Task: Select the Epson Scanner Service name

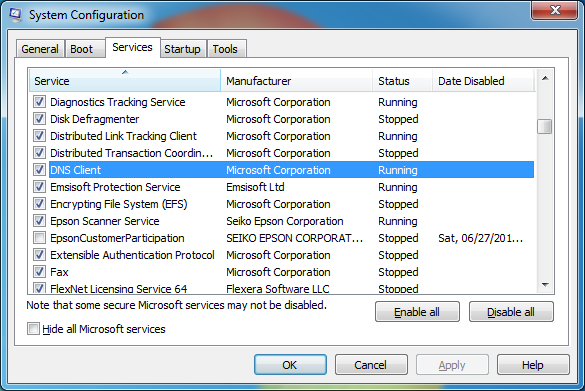Action: 104,221
